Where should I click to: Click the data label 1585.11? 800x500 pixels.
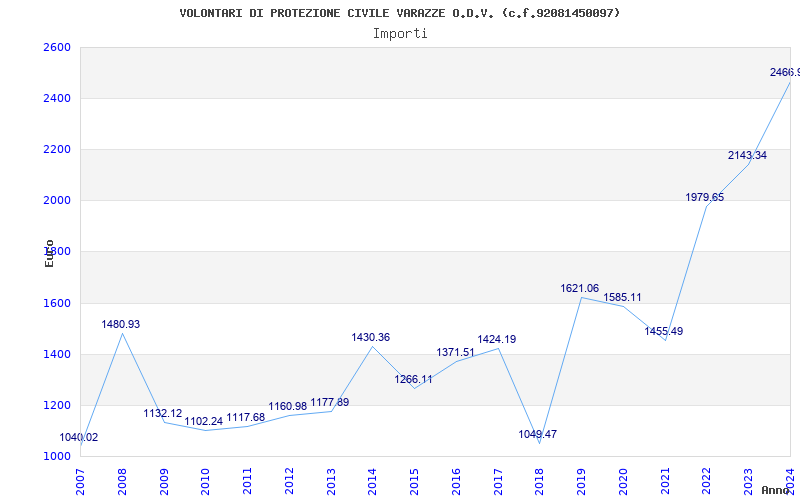[x=622, y=297]
